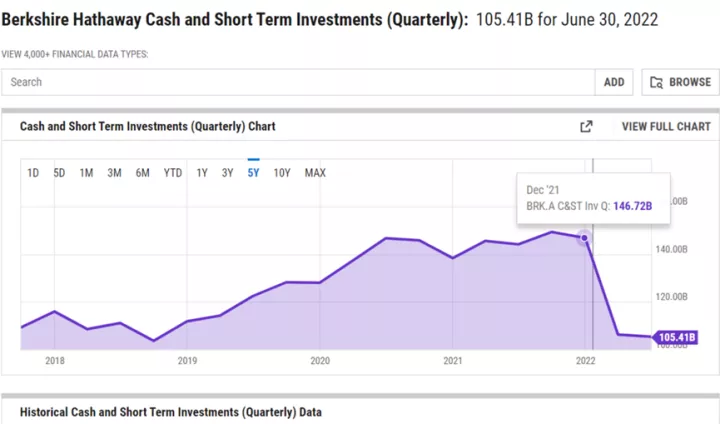
Task: Switch chart to 3M range
Action: (114, 173)
